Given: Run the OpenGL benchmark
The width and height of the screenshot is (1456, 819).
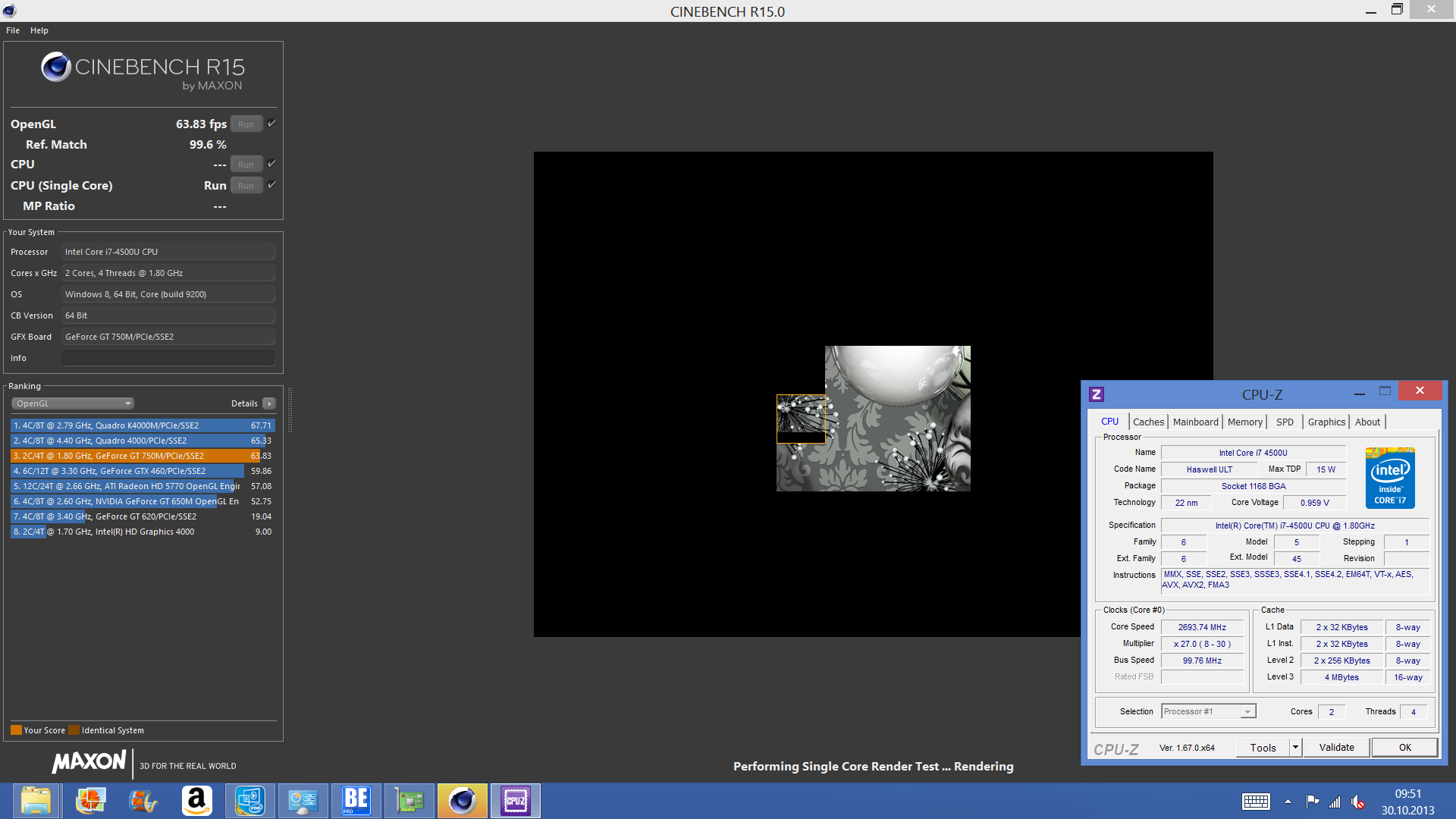Looking at the screenshot, I should click(x=246, y=124).
